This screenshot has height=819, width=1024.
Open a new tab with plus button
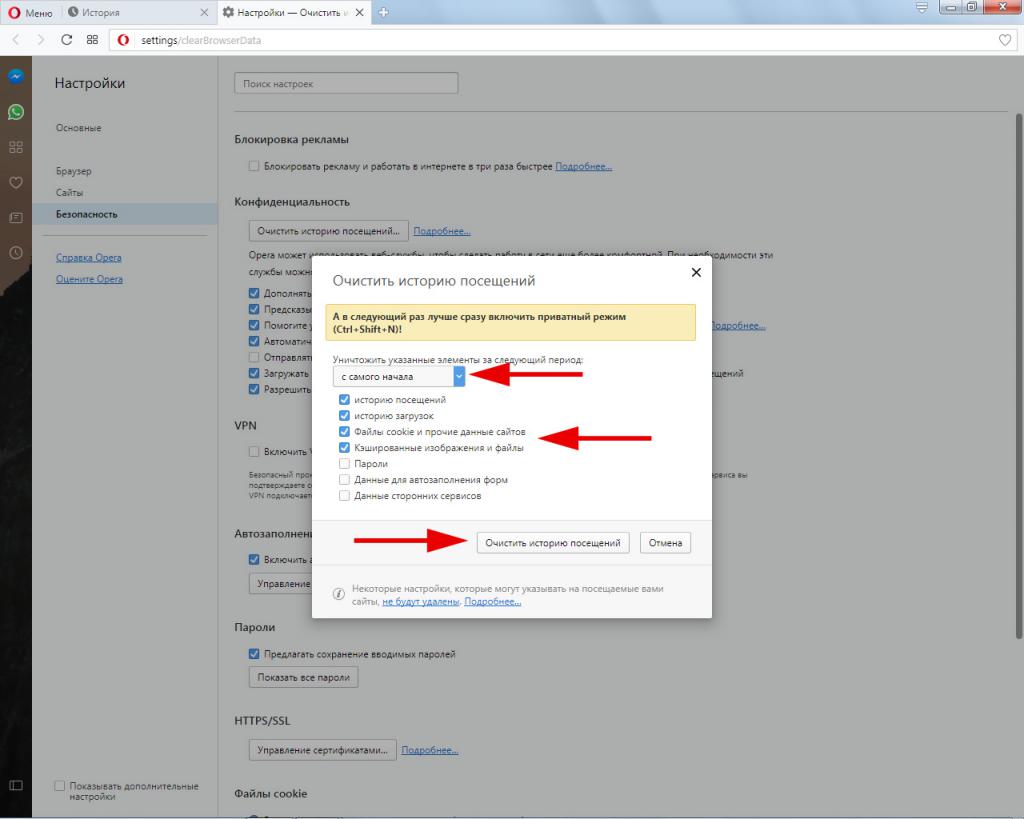[383, 12]
